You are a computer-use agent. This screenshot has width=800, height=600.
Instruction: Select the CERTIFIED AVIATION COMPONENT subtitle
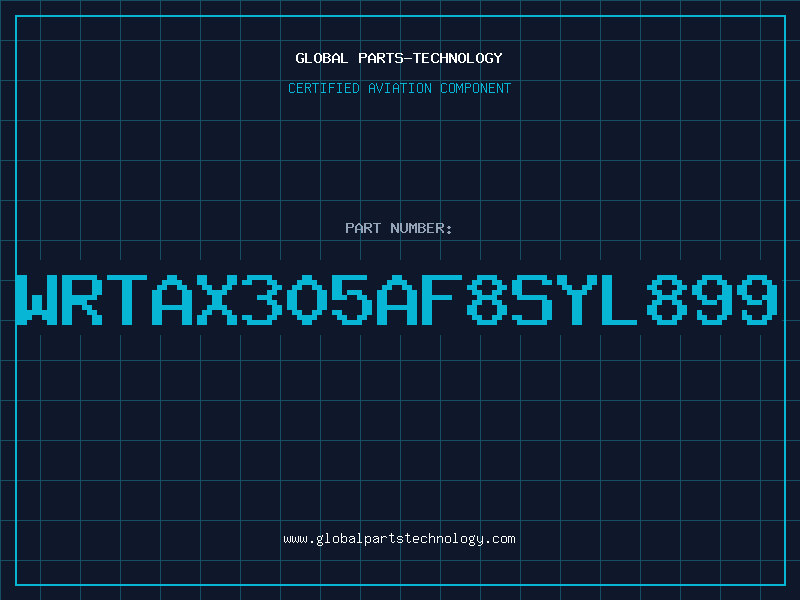click(399, 88)
